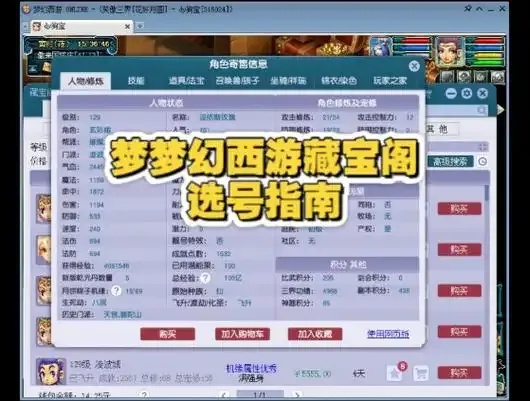Click the yellow arrow beside the search box
The image size is (530, 401).
pos(501,110)
